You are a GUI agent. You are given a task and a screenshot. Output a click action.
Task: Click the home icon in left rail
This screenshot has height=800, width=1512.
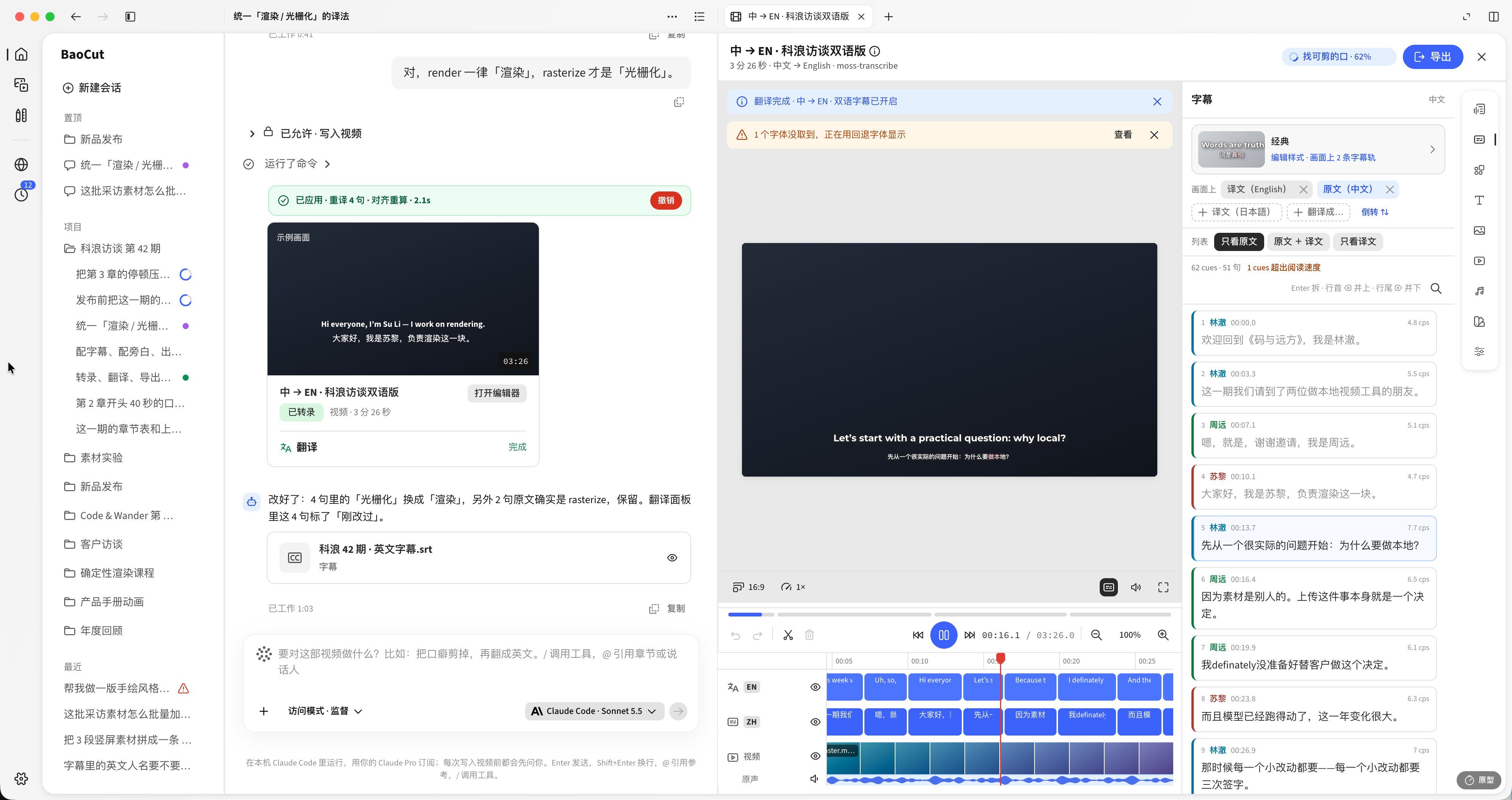[21, 55]
